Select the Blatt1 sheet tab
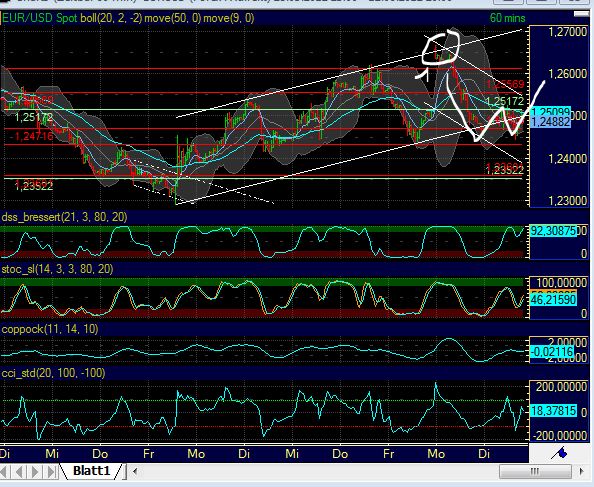The width and height of the screenshot is (594, 487). [91, 471]
